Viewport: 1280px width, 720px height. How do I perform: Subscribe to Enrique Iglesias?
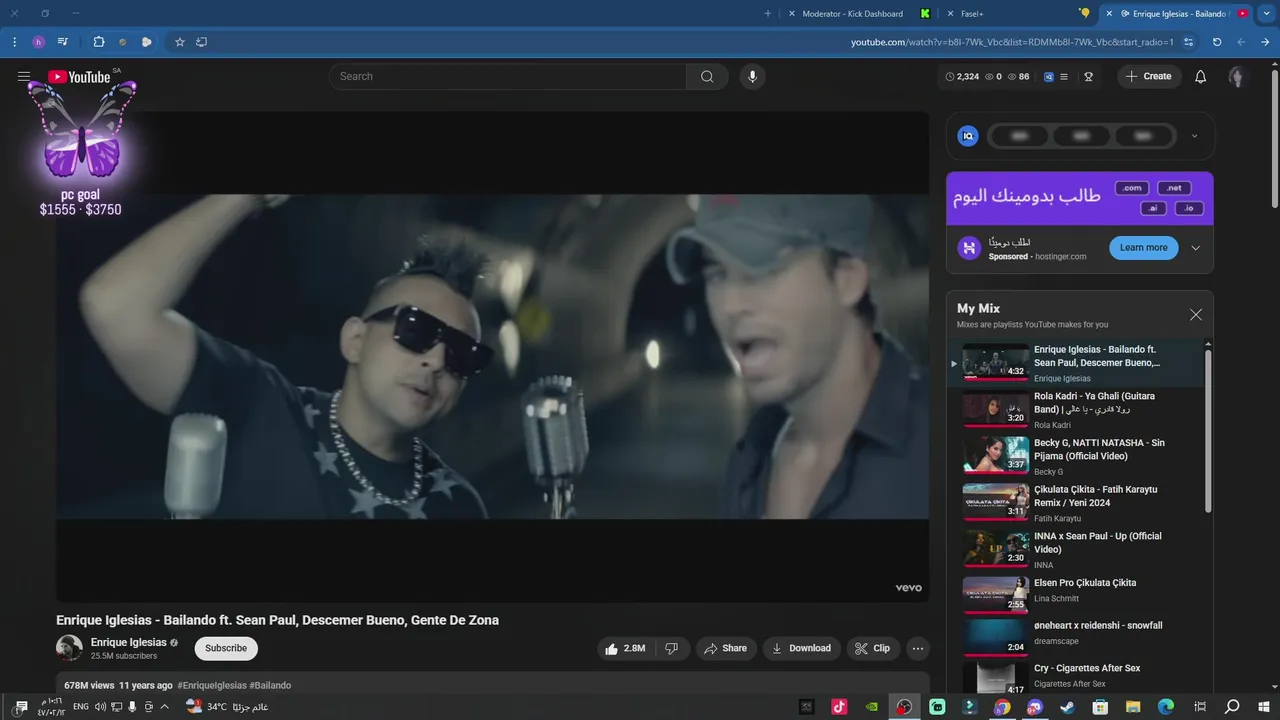226,648
